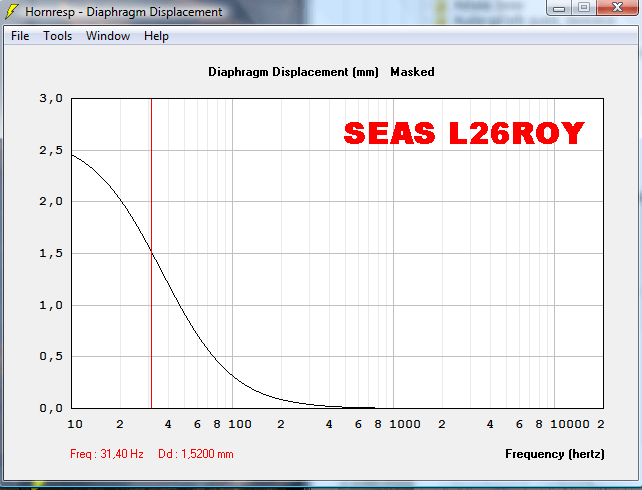Click the 1,5 y-axis value
This screenshot has height=490, width=642.
click(x=51, y=253)
